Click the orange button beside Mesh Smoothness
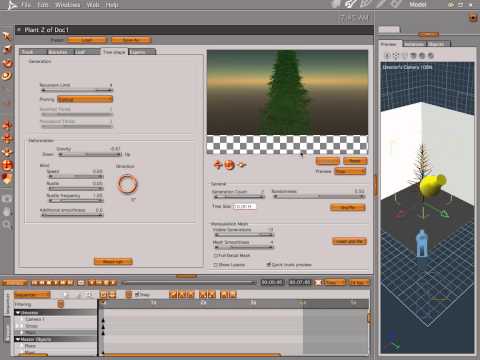Image resolution: width=480 pixels, height=360 pixels. [x=350, y=241]
